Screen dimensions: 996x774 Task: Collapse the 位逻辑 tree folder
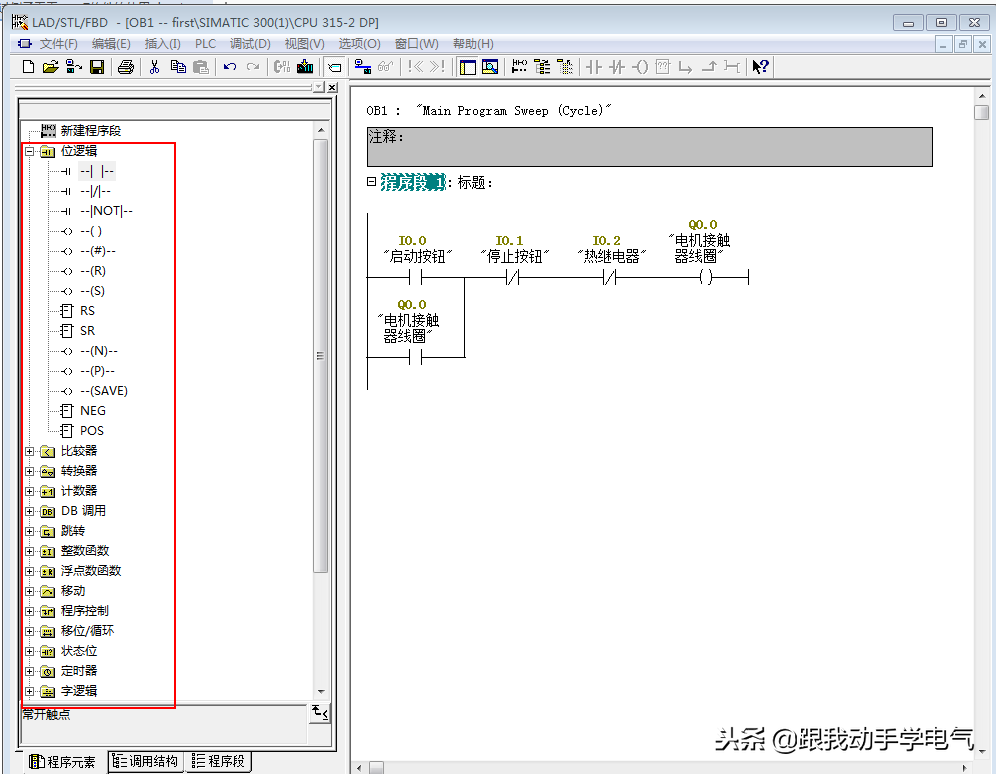coord(29,151)
